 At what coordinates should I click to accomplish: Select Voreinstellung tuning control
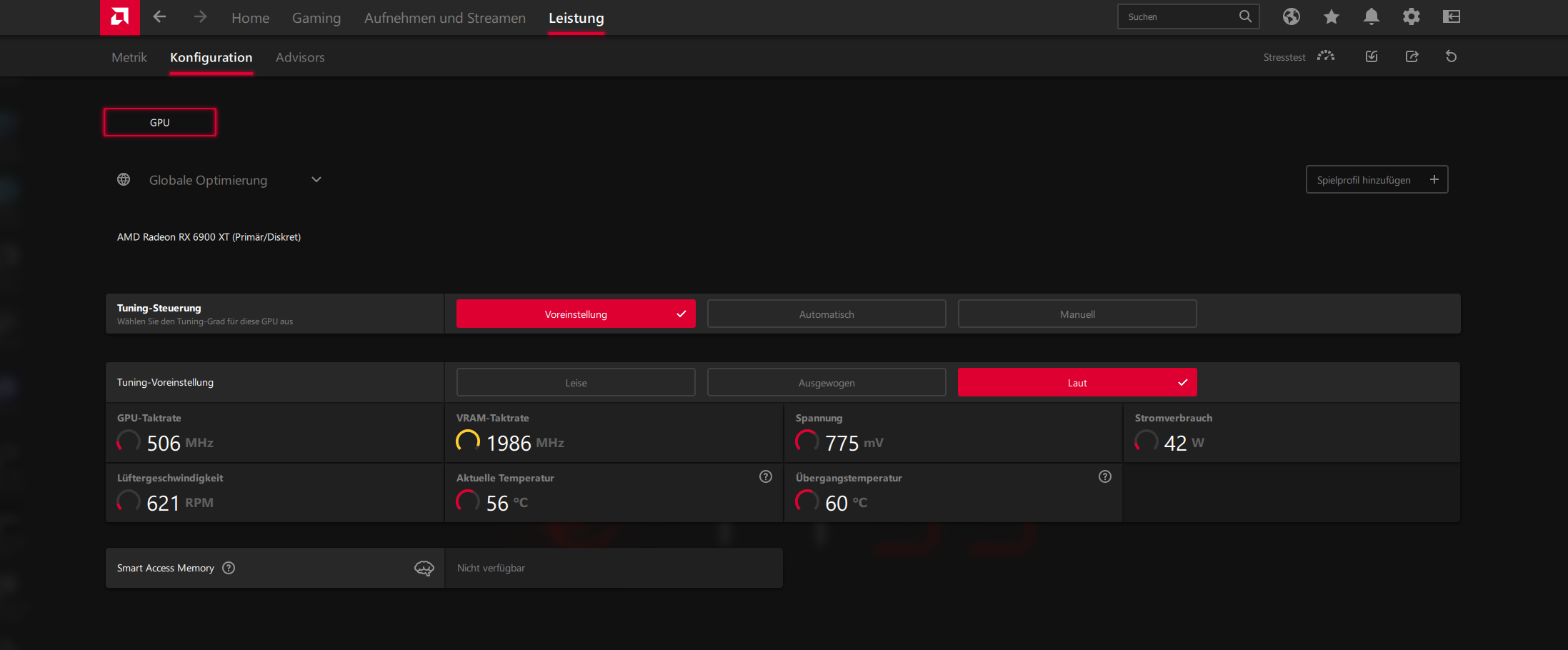pyautogui.click(x=576, y=314)
